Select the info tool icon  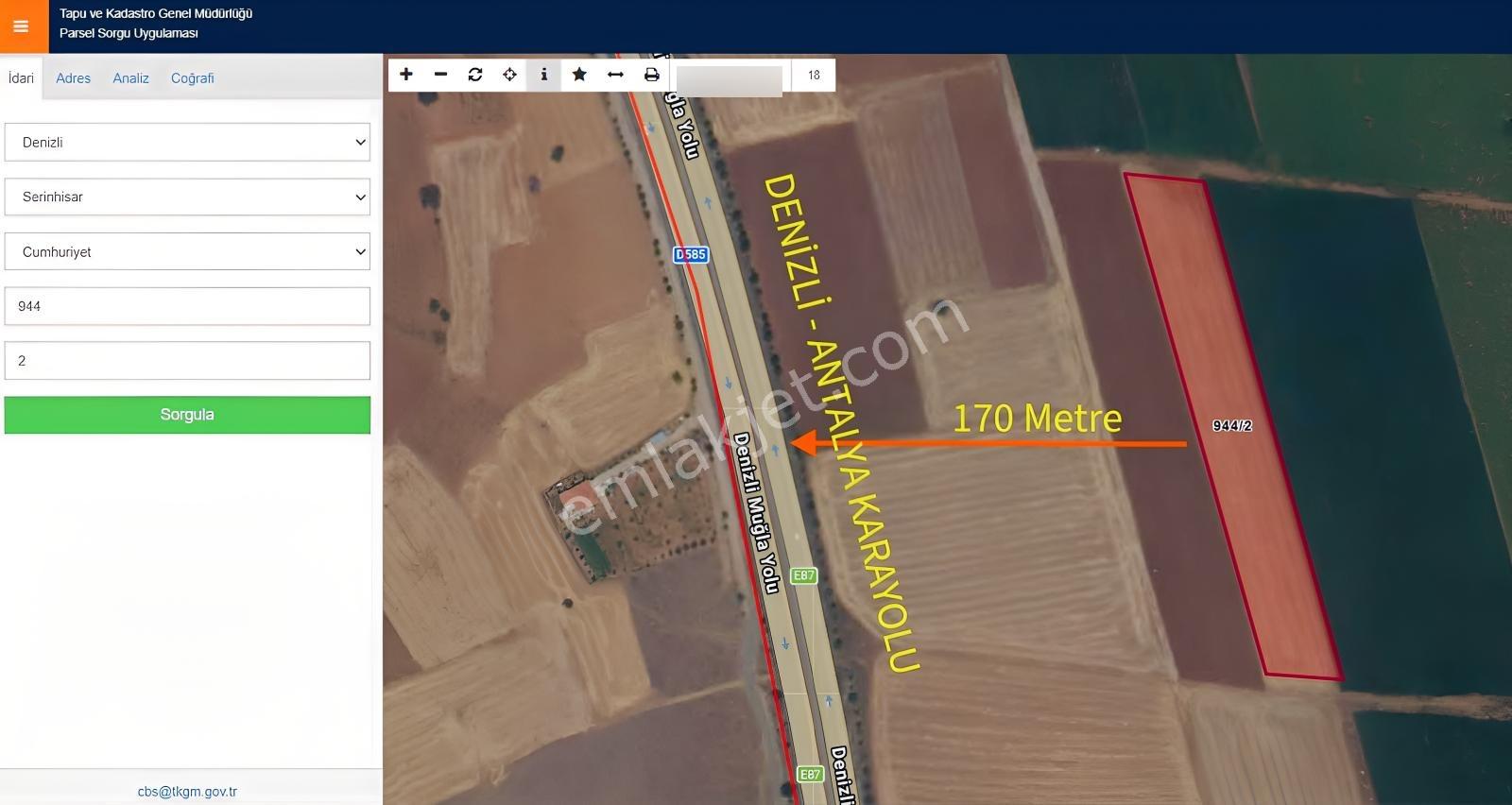[x=543, y=75]
